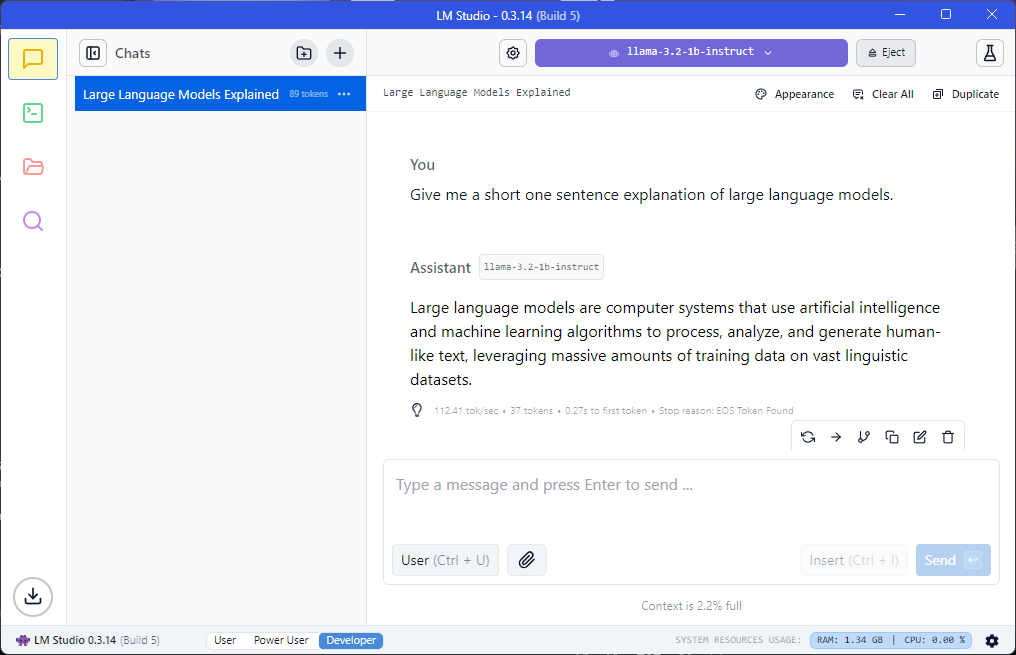Screen dimensions: 1016x655
Task: Click the message input field
Action: pyautogui.click(x=650, y=485)
